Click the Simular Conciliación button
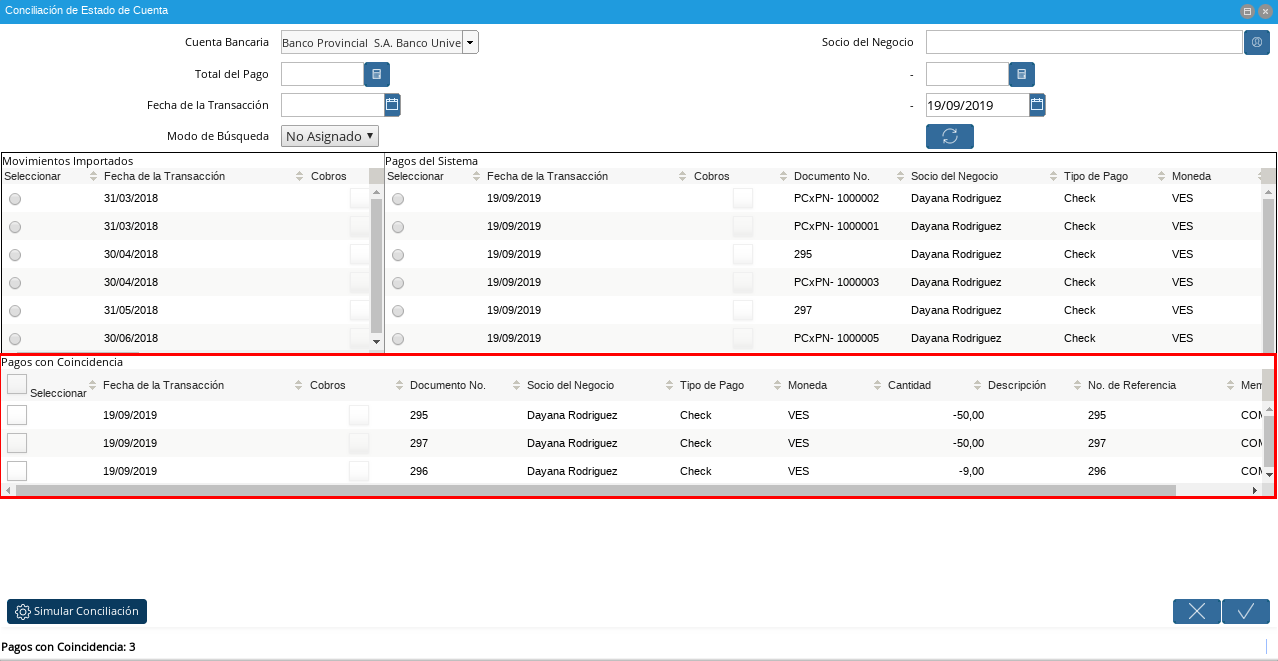 coord(77,611)
